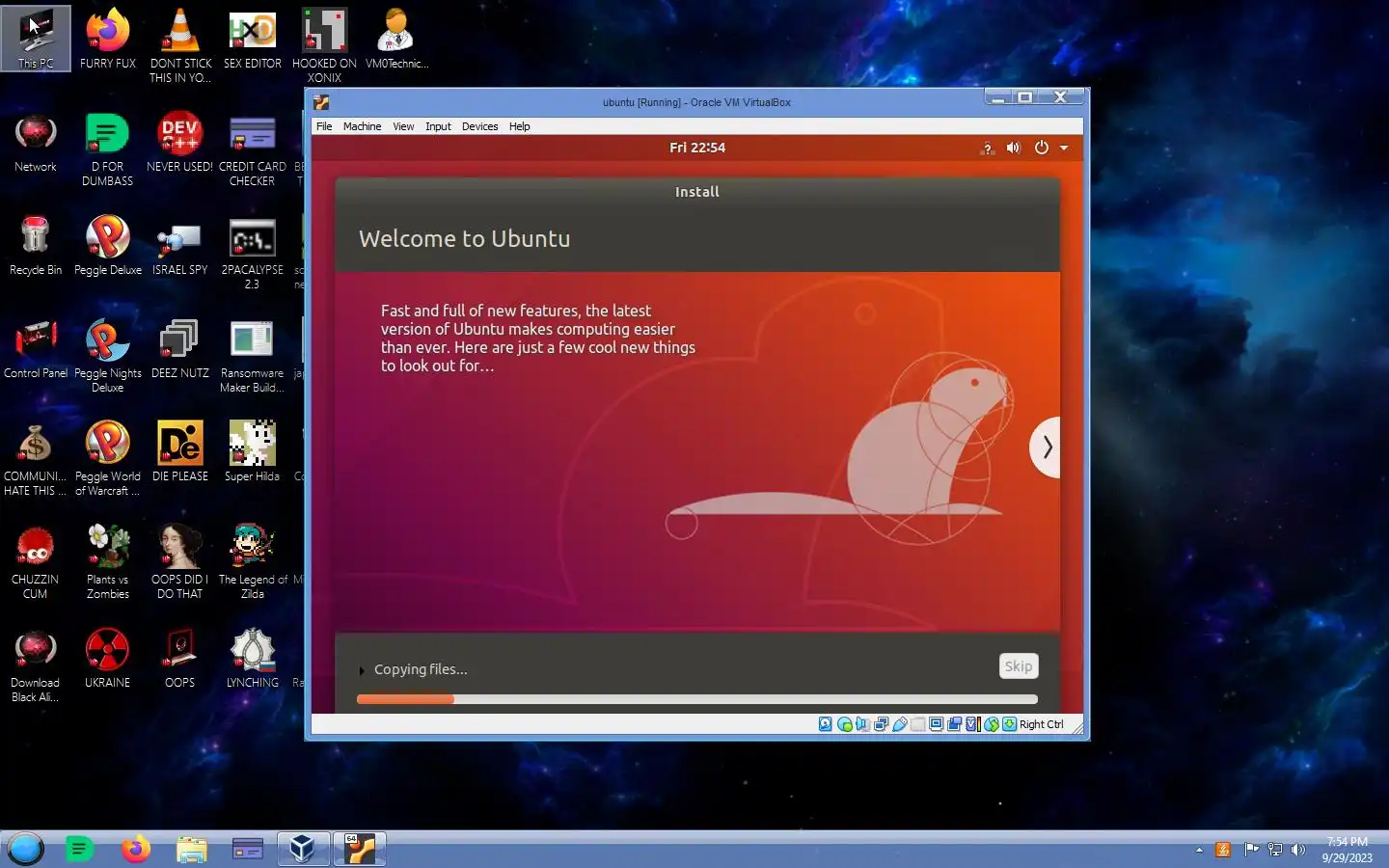
Task: Click the mouse integration indicator in VirtualBox
Action: click(x=991, y=724)
